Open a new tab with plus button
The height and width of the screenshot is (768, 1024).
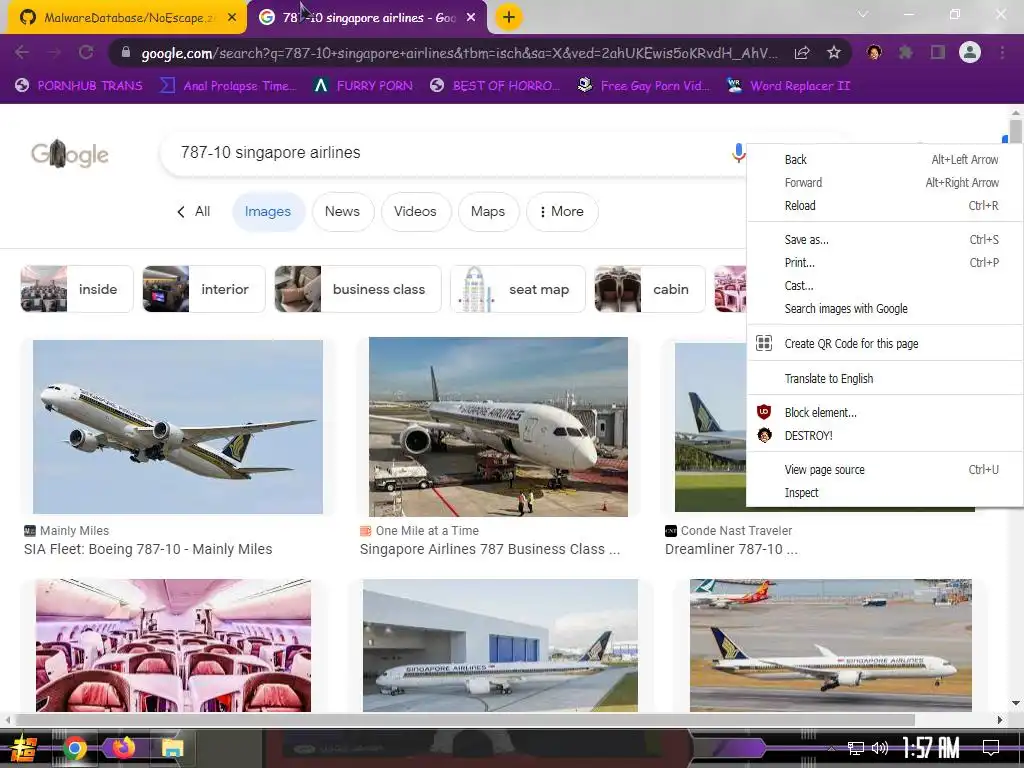click(509, 17)
